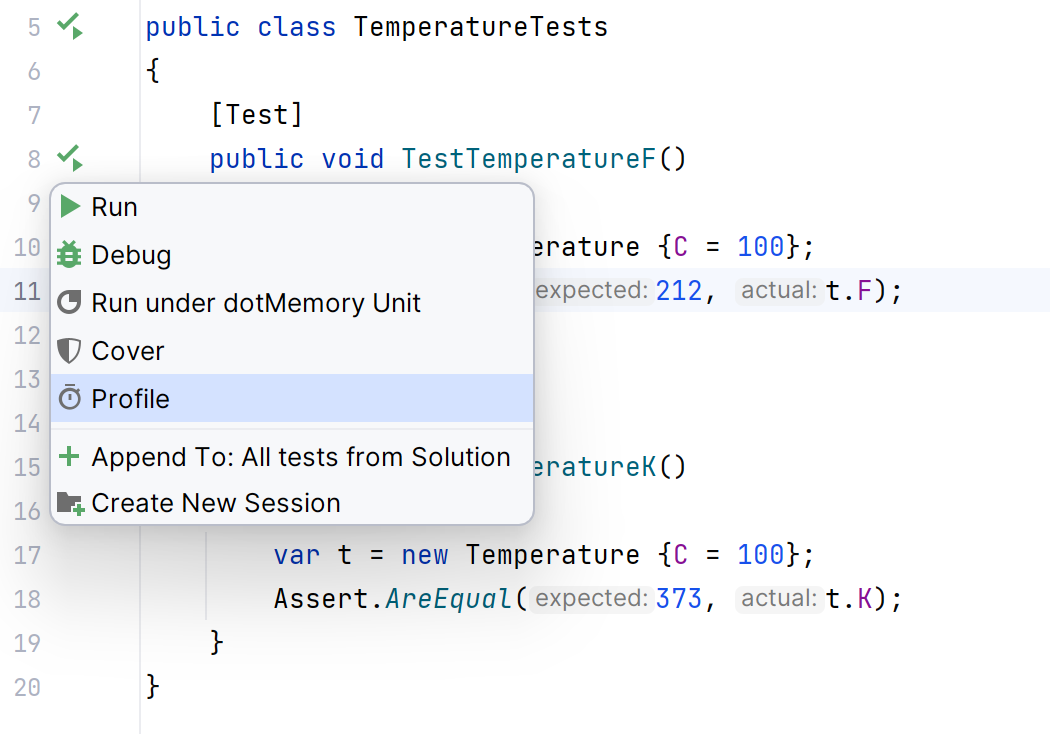Click the test status gutter icon beside TemperatureTests class
Image resolution: width=1050 pixels, height=734 pixels.
(68, 26)
